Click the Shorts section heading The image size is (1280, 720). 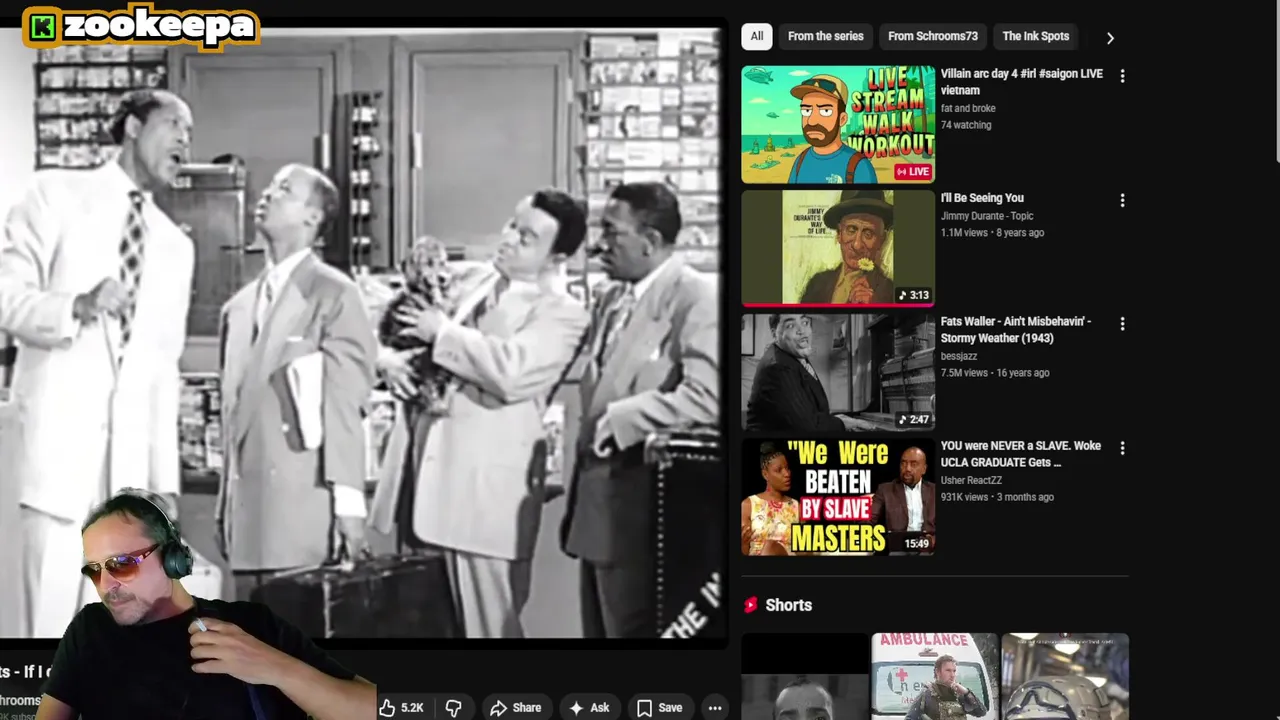click(788, 605)
